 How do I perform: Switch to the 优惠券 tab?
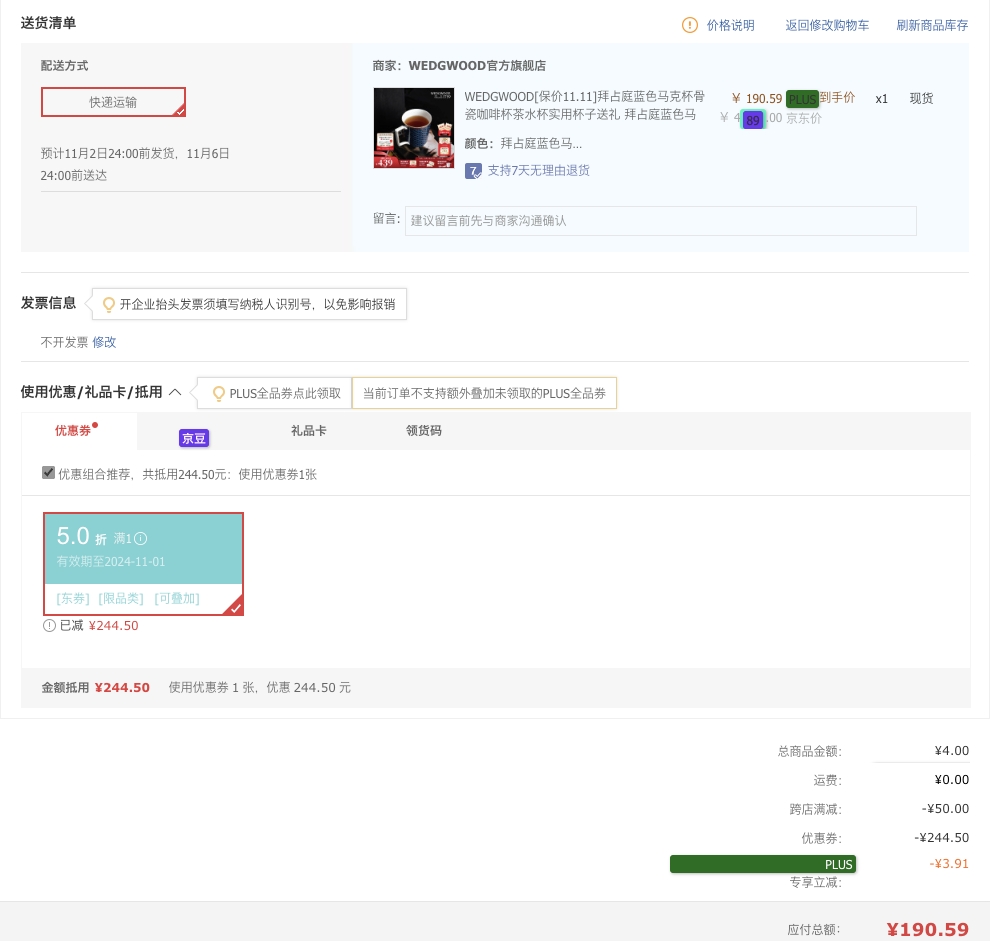[x=79, y=431]
